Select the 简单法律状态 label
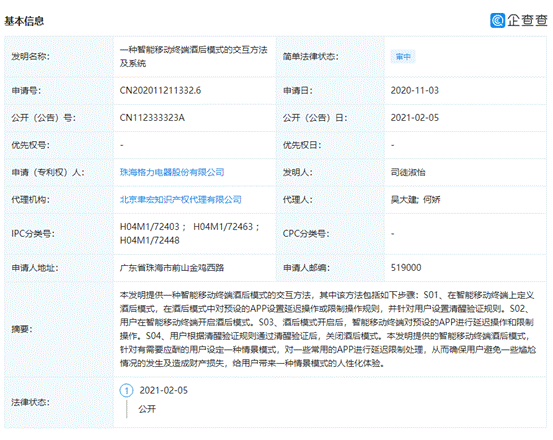Screen dimensions: 553x440 pos(310,56)
